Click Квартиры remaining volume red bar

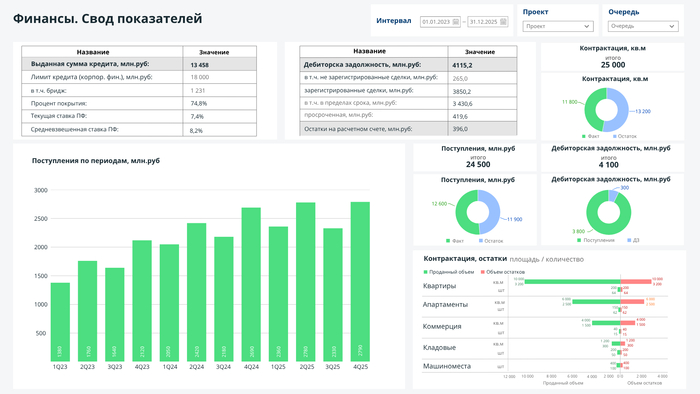(636, 282)
